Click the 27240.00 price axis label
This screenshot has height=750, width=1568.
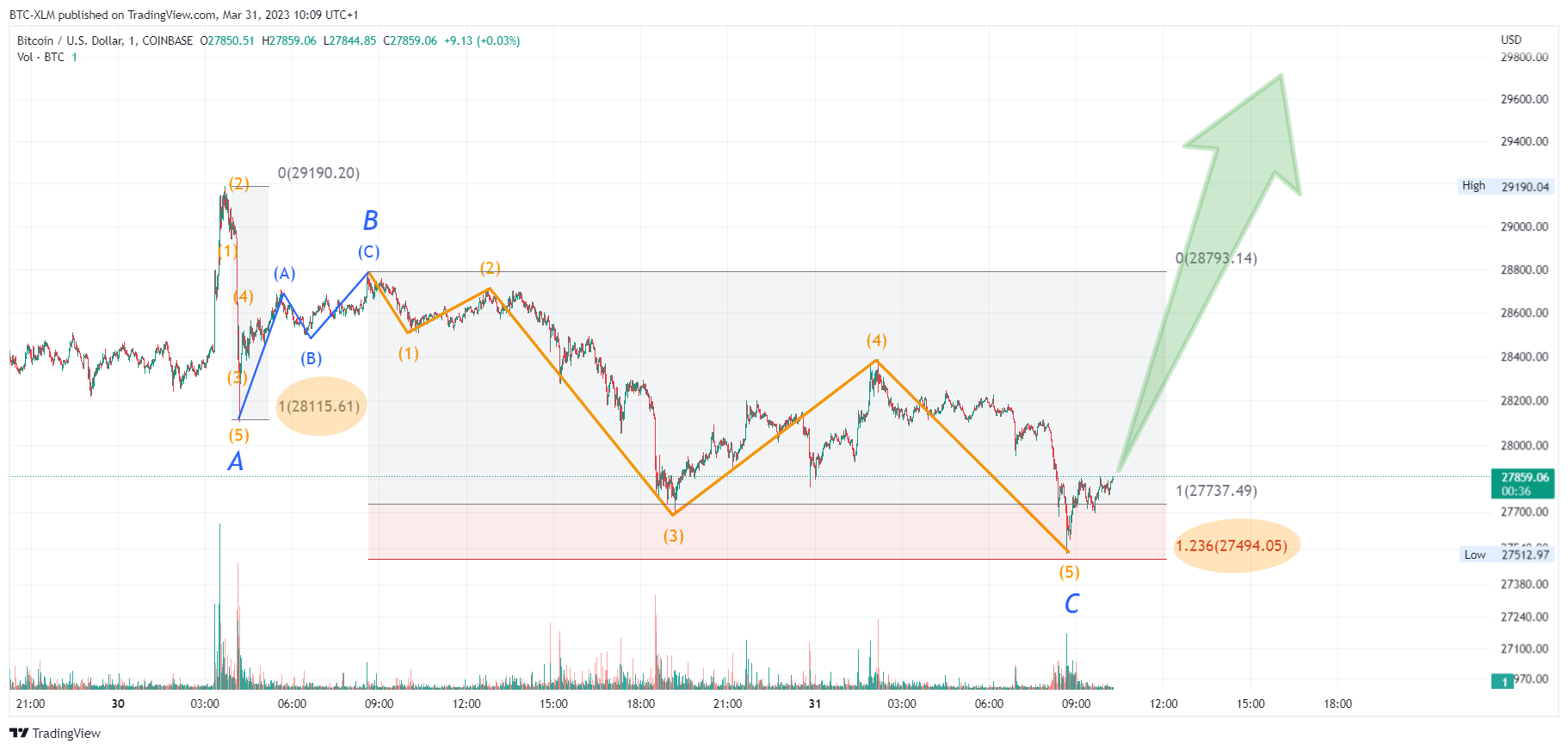(1524, 617)
